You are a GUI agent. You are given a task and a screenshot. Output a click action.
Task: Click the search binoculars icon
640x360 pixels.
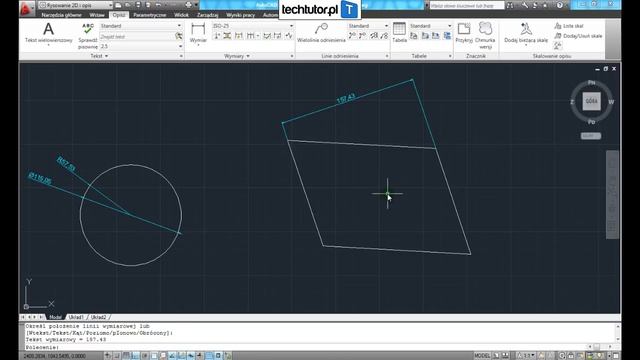click(510, 5)
